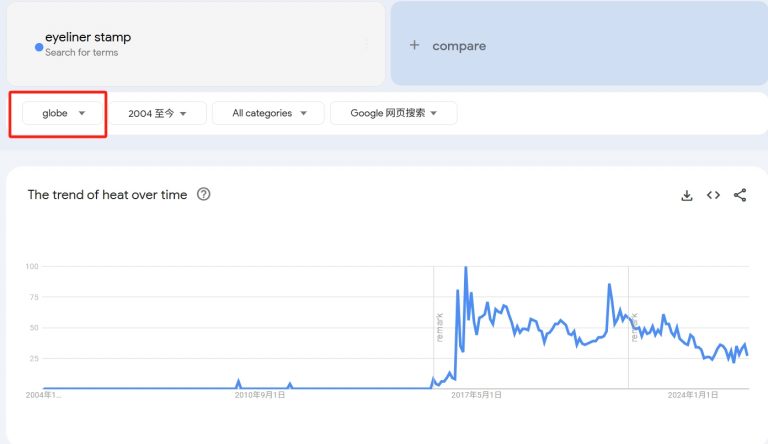Screen dimensions: 768x444
Task: Click the 2017年5月1日 axis date label
Action: pyautogui.click(x=476, y=395)
